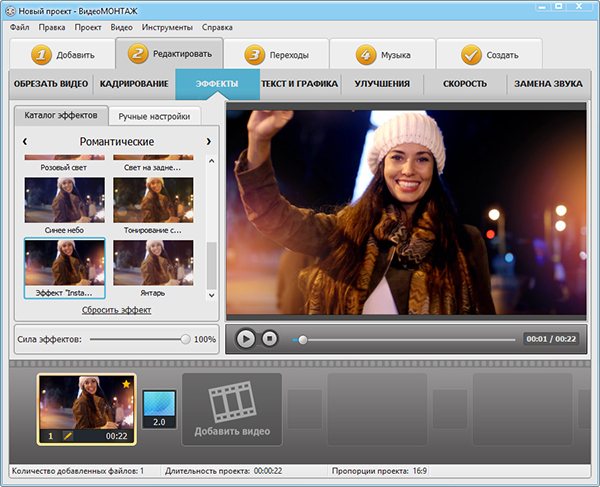Screen dimensions: 600x487
Task: Click the Розовый свет effect label
Action: [64, 168]
